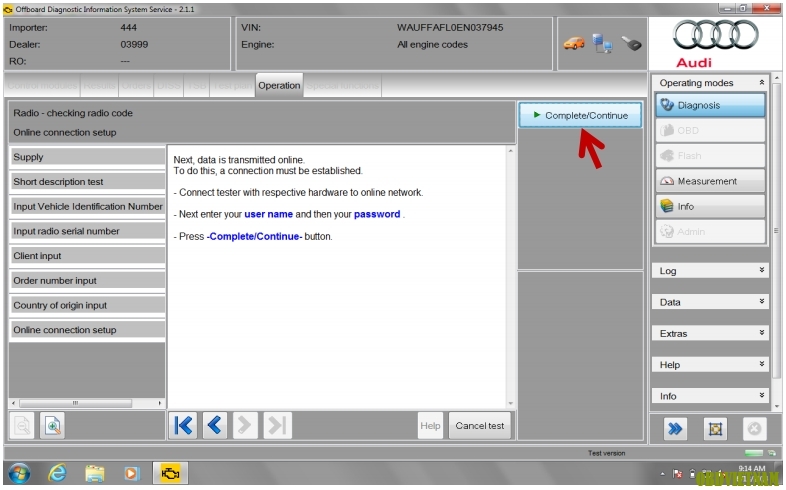786x490 pixels.
Task: Click the step list horizontal scrollbar
Action: coord(85,403)
